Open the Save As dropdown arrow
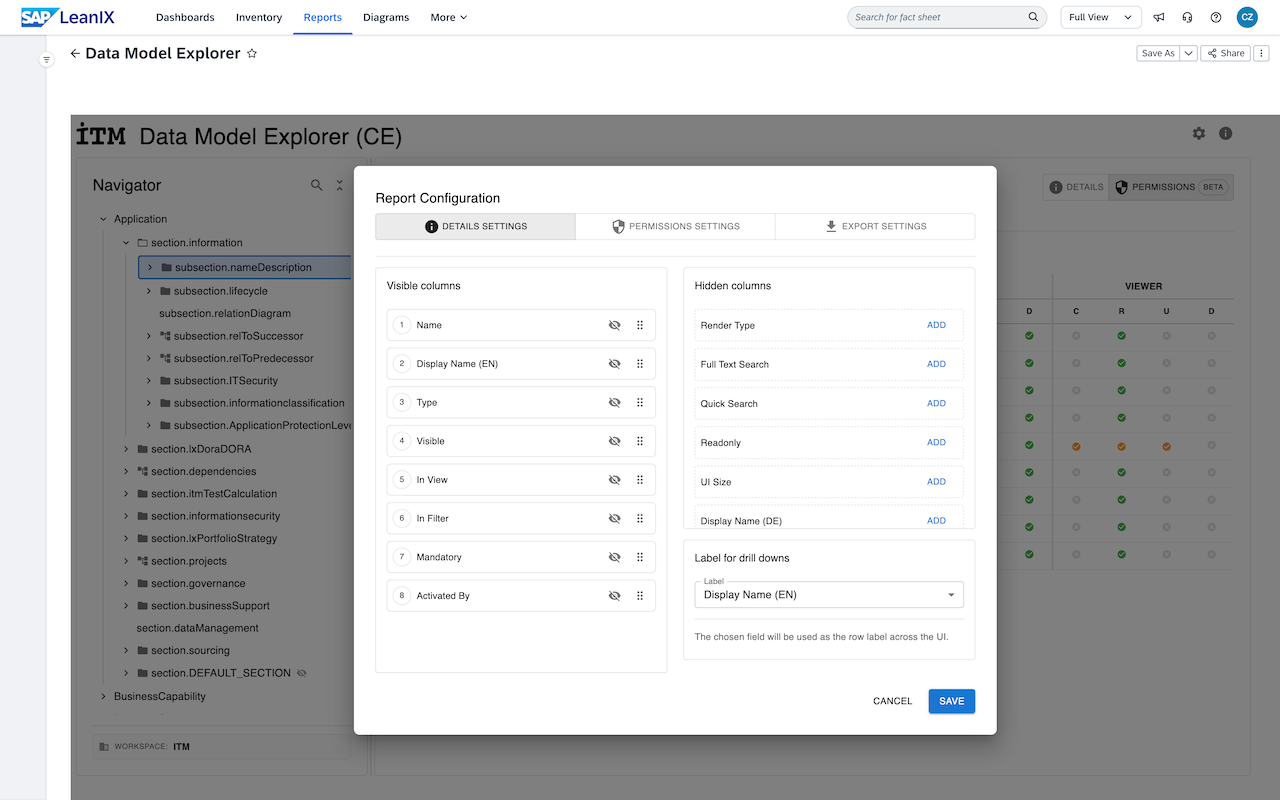The height and width of the screenshot is (800, 1280). [x=1188, y=53]
